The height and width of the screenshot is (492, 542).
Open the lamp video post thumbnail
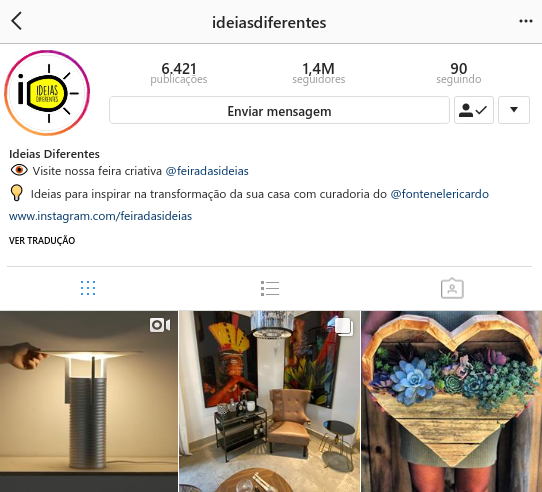click(88, 401)
